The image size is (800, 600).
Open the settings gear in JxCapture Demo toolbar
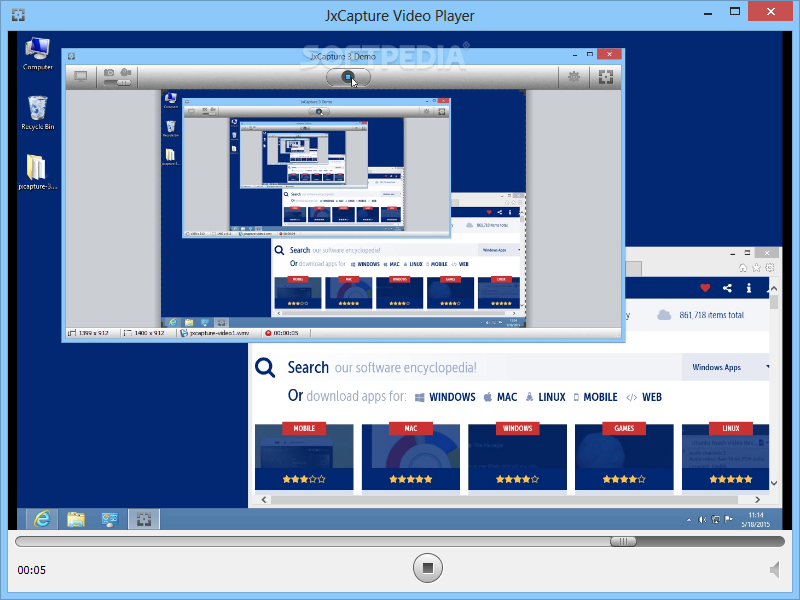574,77
